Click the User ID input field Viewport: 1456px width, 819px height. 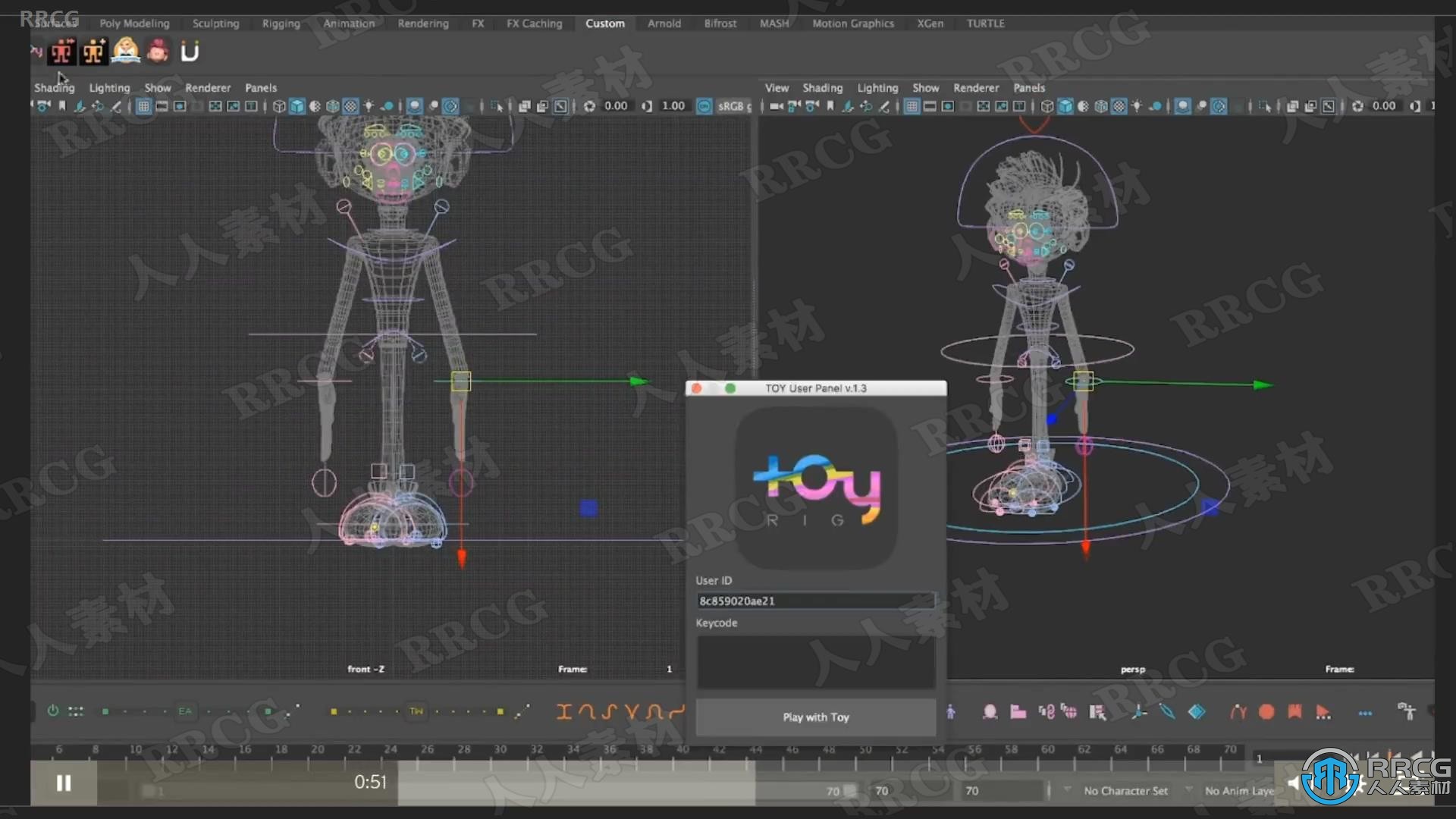(x=816, y=601)
